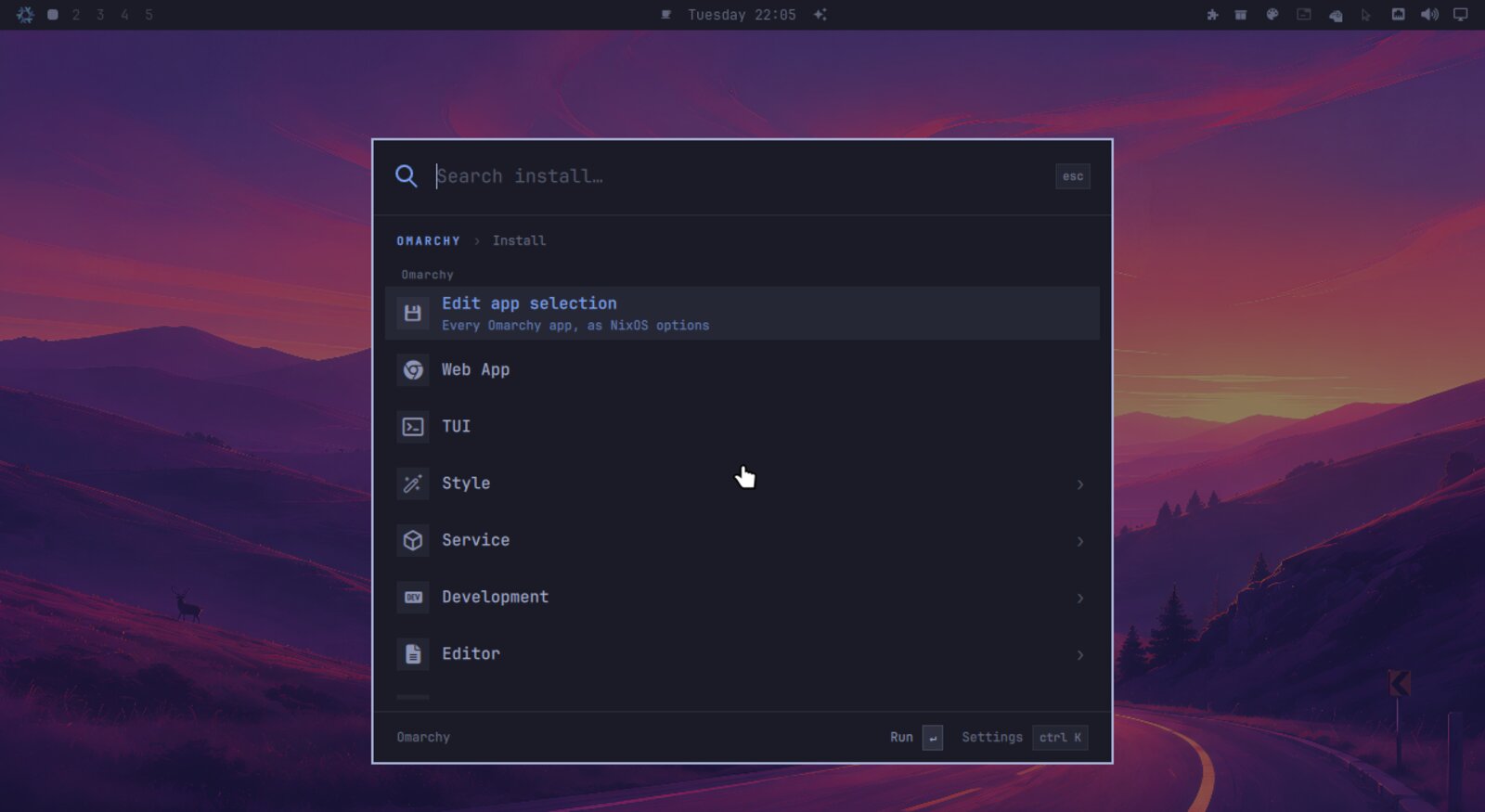Open the speaker volume icon in top bar
The width and height of the screenshot is (1485, 812).
pos(1429,15)
